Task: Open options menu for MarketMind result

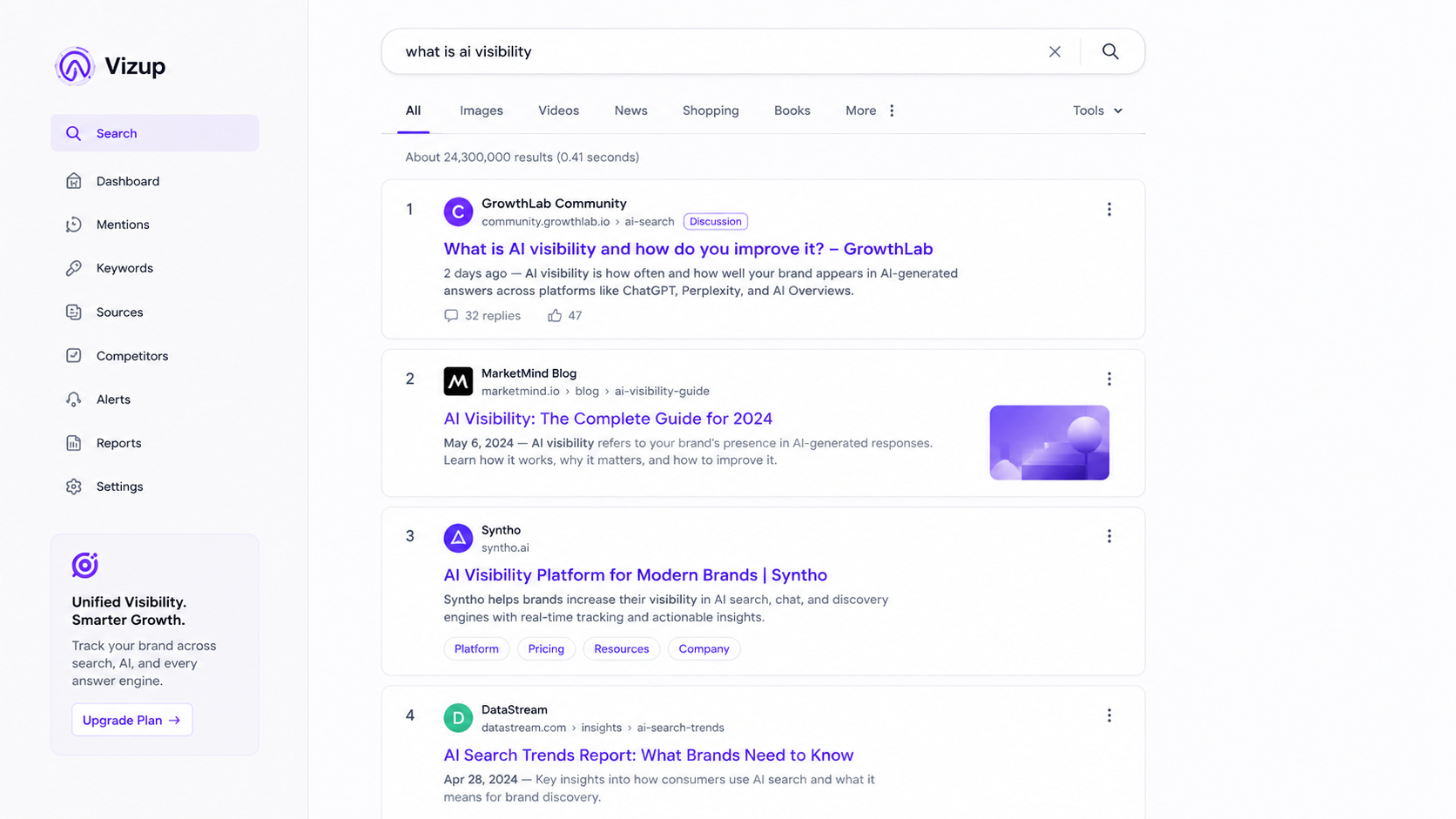Action: (x=1109, y=379)
